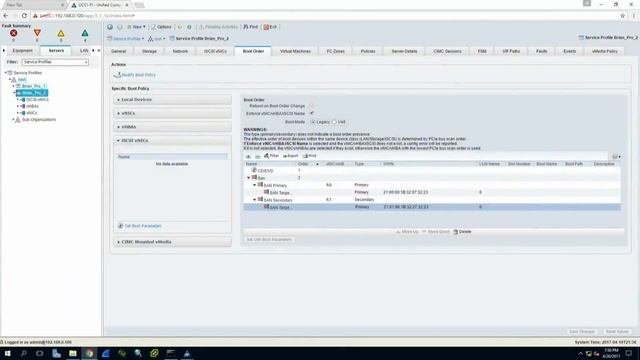
Task: Collapse the San boot order row
Action: coord(249,178)
